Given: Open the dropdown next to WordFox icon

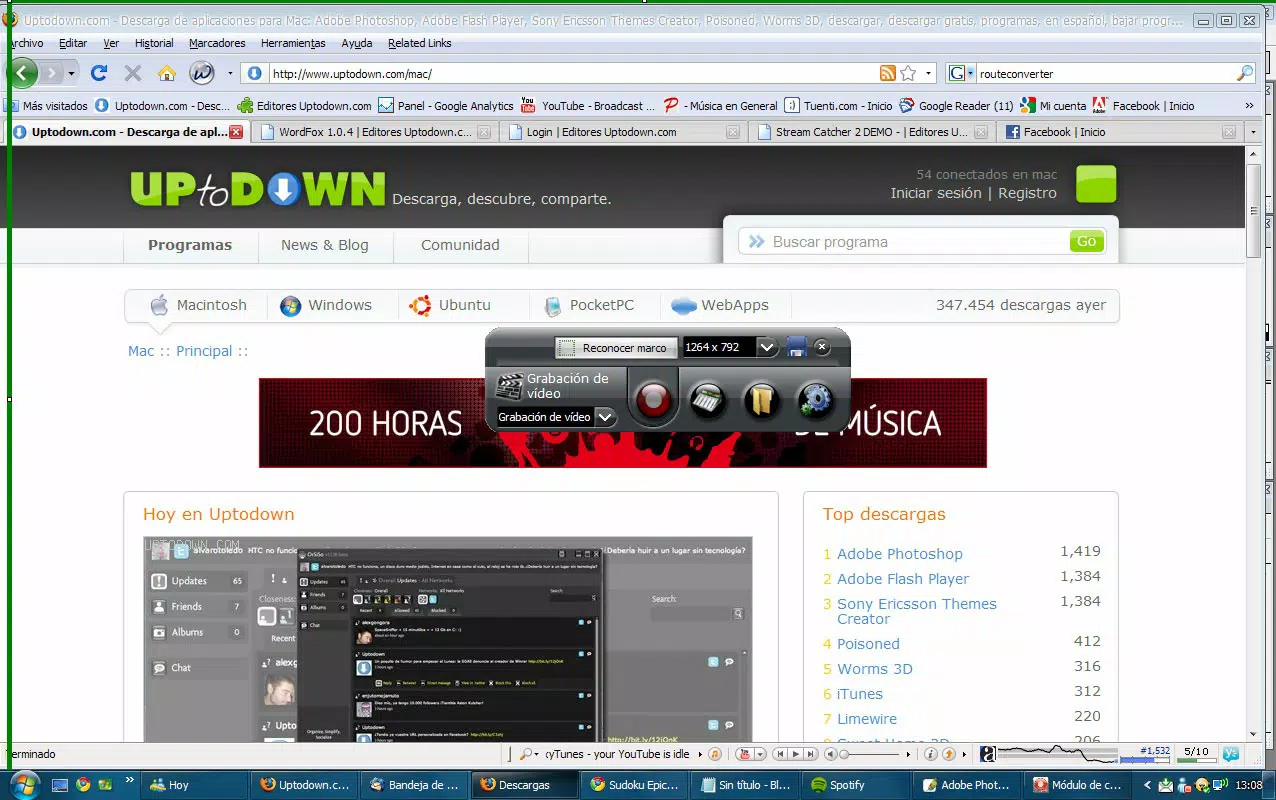Looking at the screenshot, I should (x=230, y=74).
